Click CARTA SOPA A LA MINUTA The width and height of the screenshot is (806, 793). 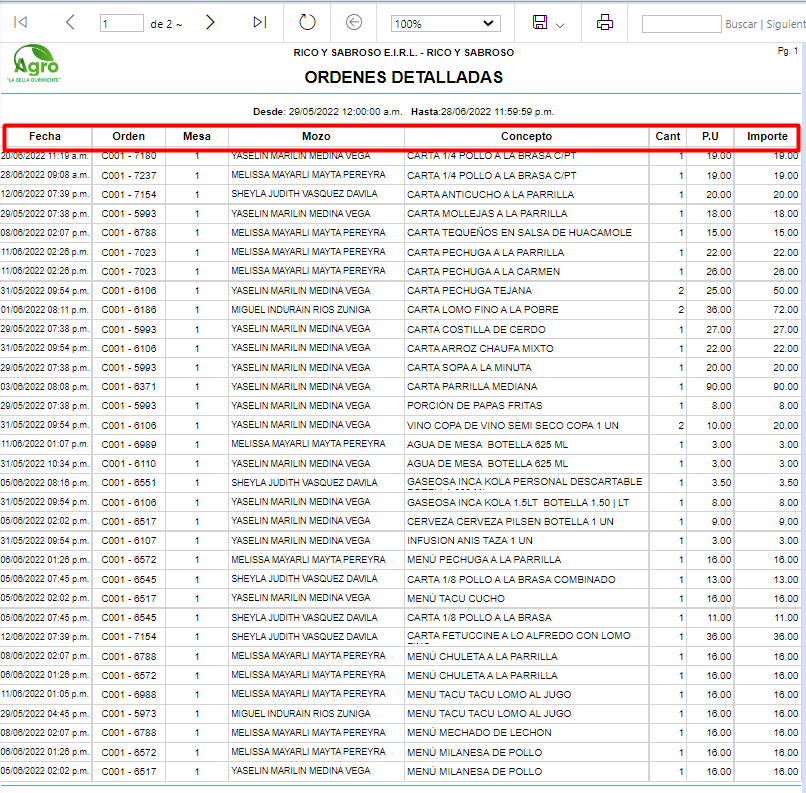tap(469, 367)
